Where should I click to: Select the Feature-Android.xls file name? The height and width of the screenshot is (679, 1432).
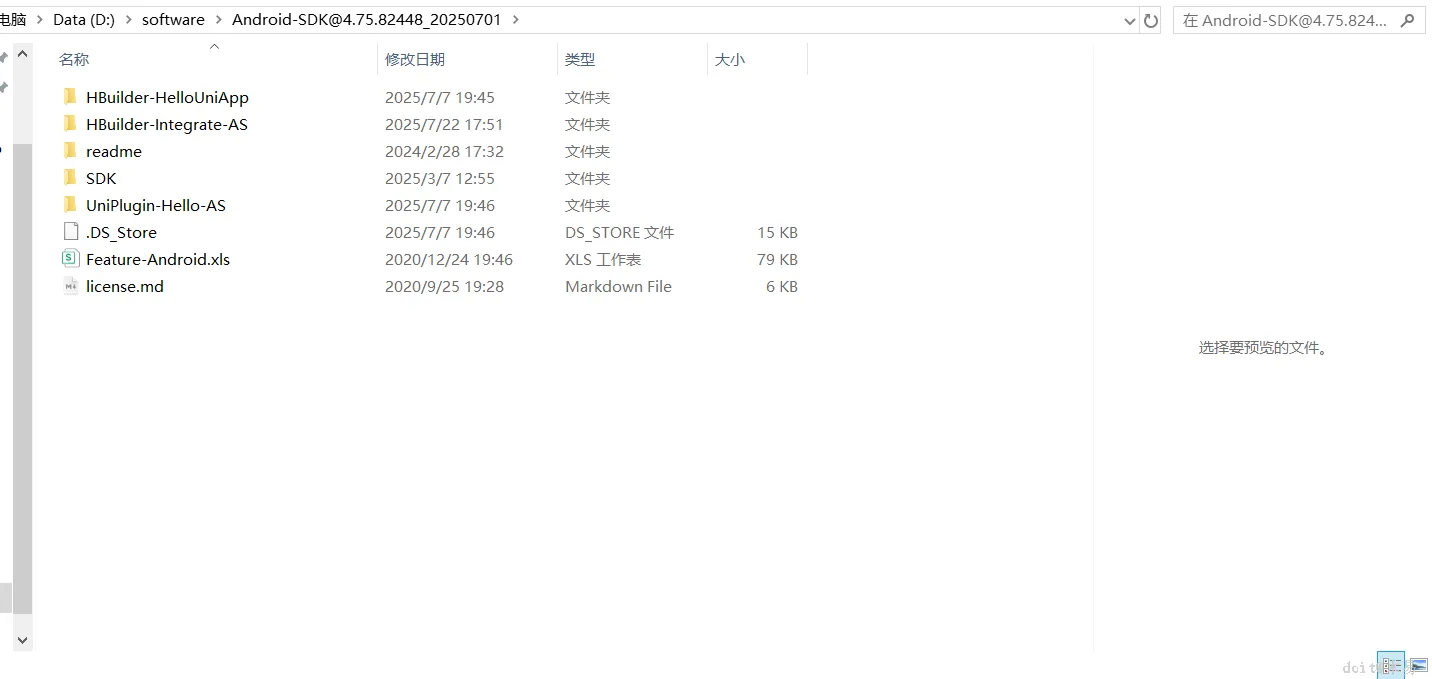coord(158,259)
